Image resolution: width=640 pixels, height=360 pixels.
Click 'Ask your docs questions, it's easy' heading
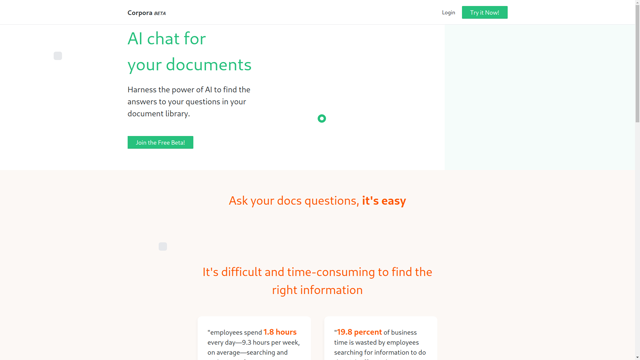click(x=317, y=201)
